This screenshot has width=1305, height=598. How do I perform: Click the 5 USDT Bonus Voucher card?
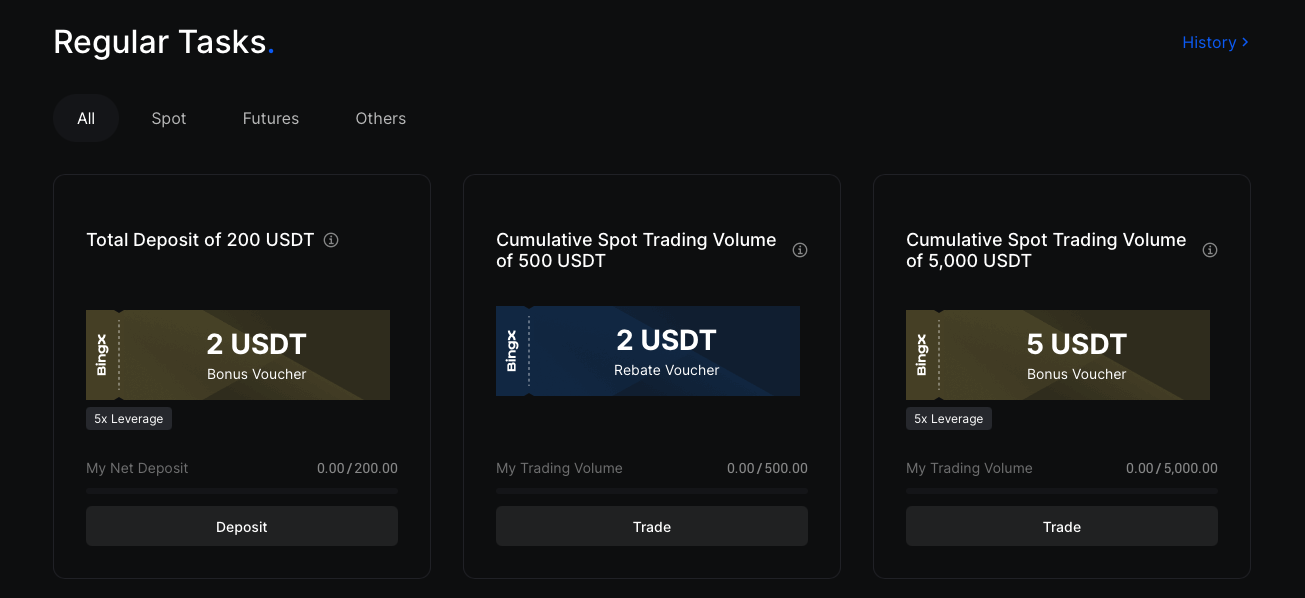tap(1058, 355)
